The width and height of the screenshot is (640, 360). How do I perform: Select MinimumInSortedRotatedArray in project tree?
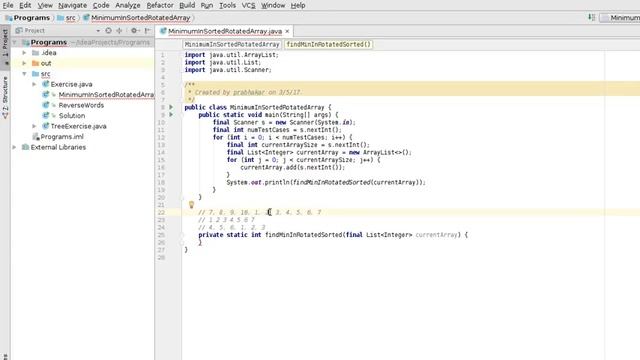tap(106, 95)
